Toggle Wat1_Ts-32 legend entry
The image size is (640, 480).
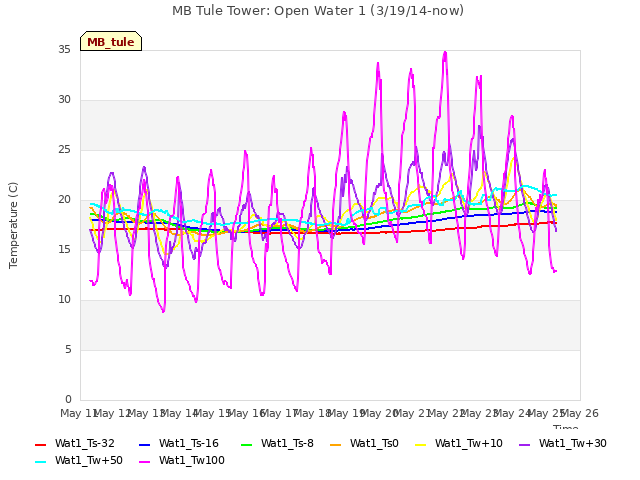point(75,444)
